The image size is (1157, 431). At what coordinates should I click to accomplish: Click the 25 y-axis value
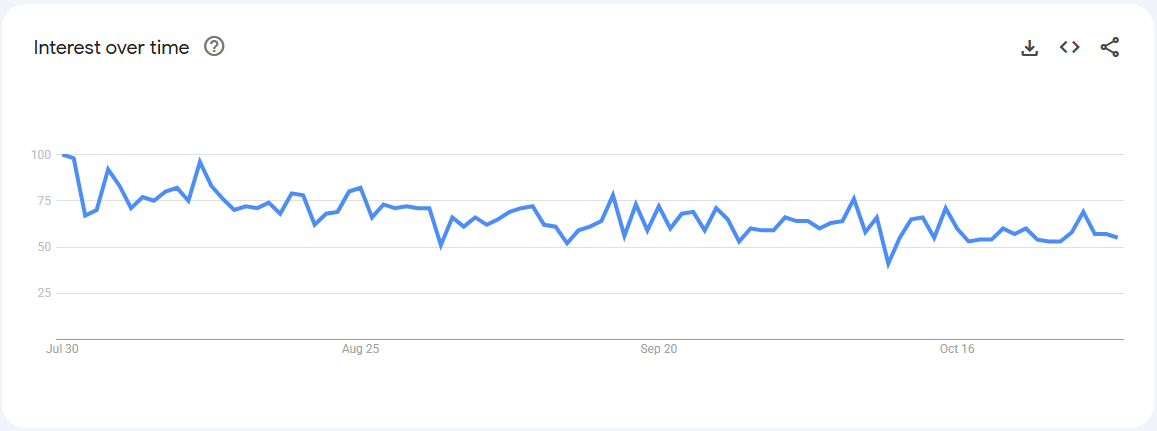[43, 293]
